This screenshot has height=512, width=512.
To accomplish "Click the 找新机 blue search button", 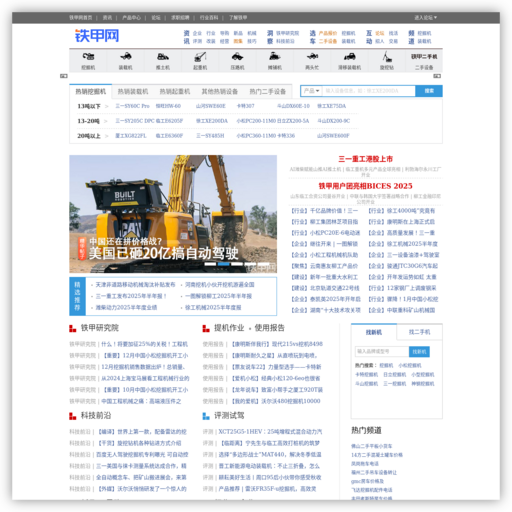I will 419,351.
